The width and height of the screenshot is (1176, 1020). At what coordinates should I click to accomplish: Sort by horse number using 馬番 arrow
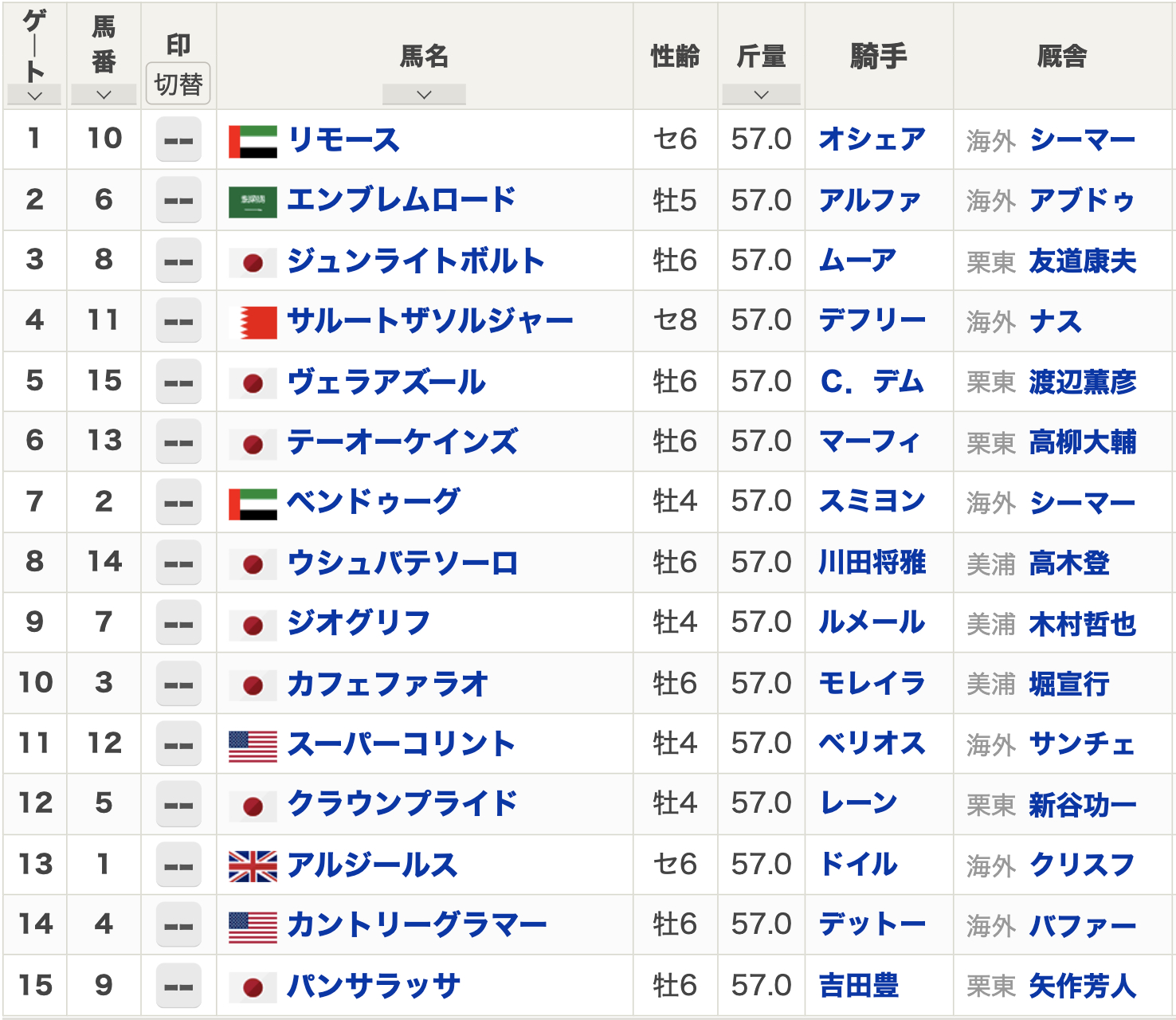[104, 95]
